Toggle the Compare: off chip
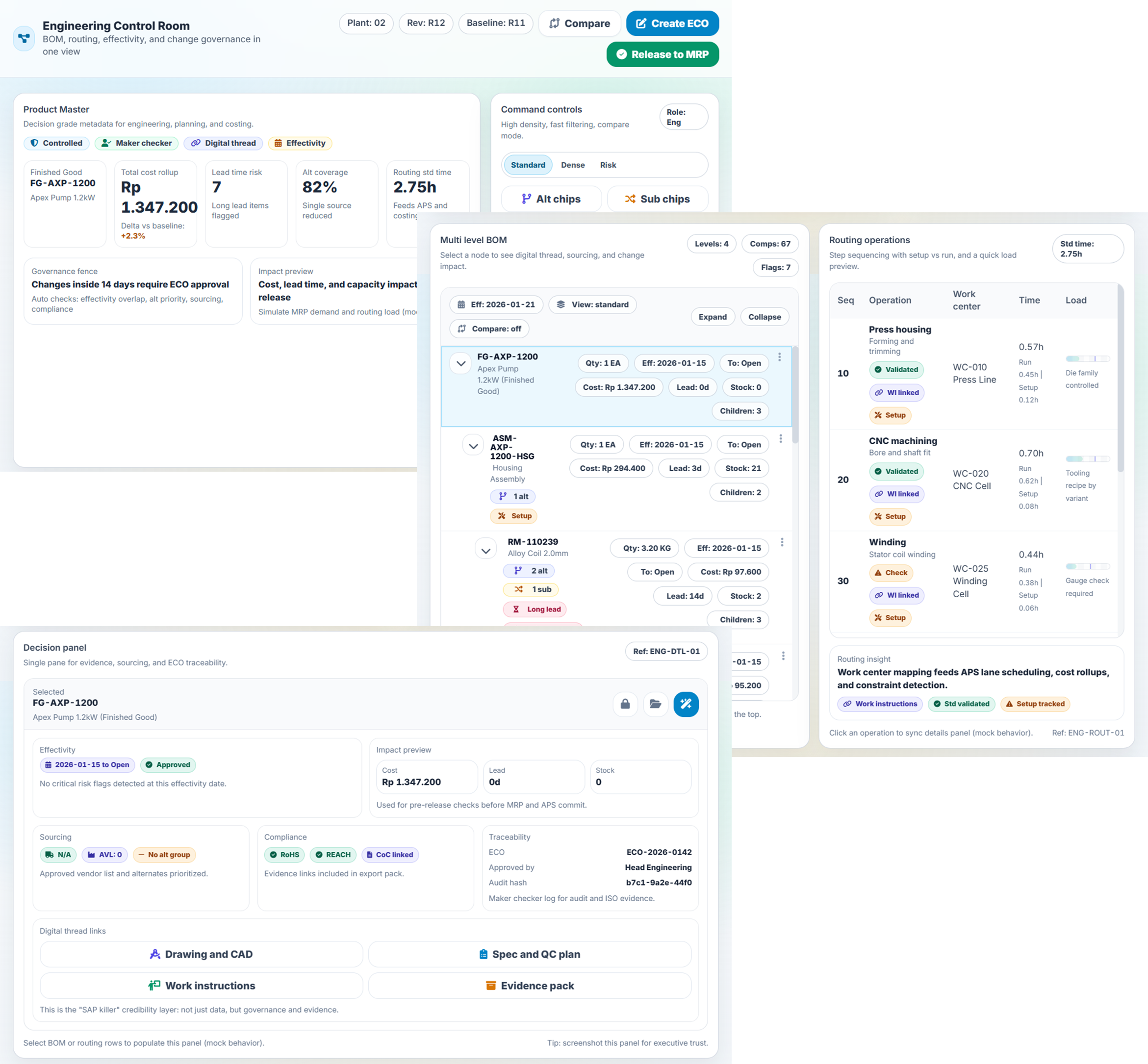1148x1064 pixels. [489, 329]
